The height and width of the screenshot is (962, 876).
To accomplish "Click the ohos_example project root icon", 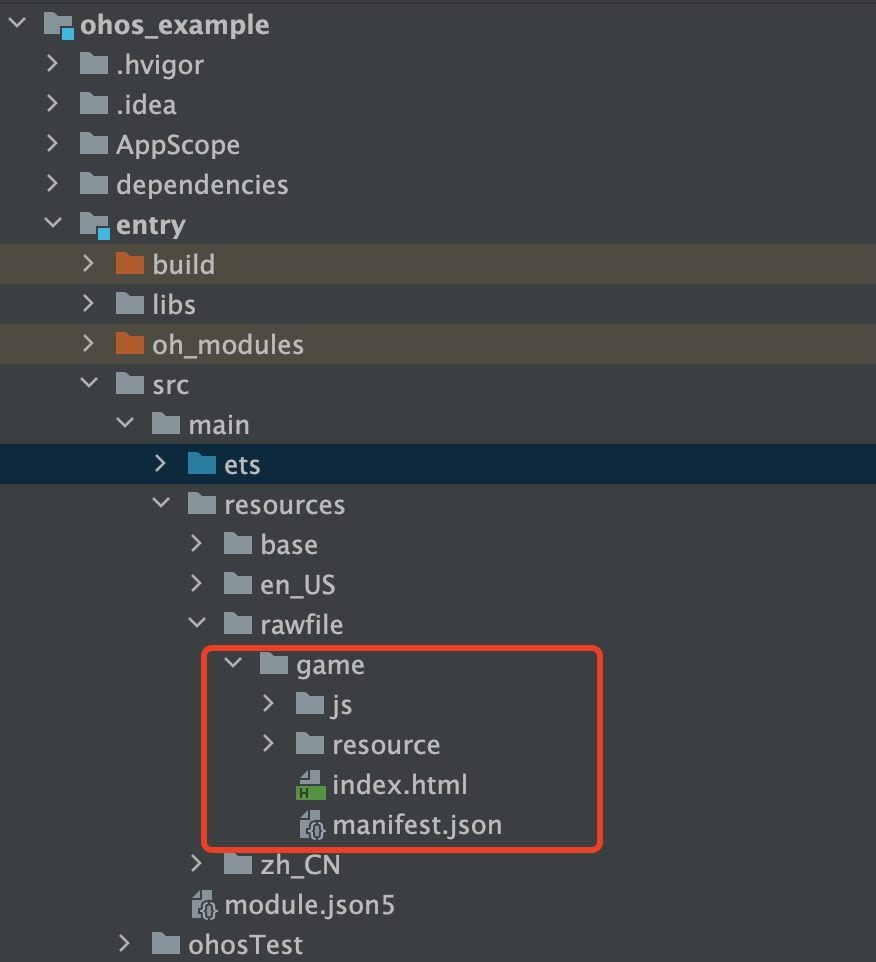I will (x=59, y=26).
